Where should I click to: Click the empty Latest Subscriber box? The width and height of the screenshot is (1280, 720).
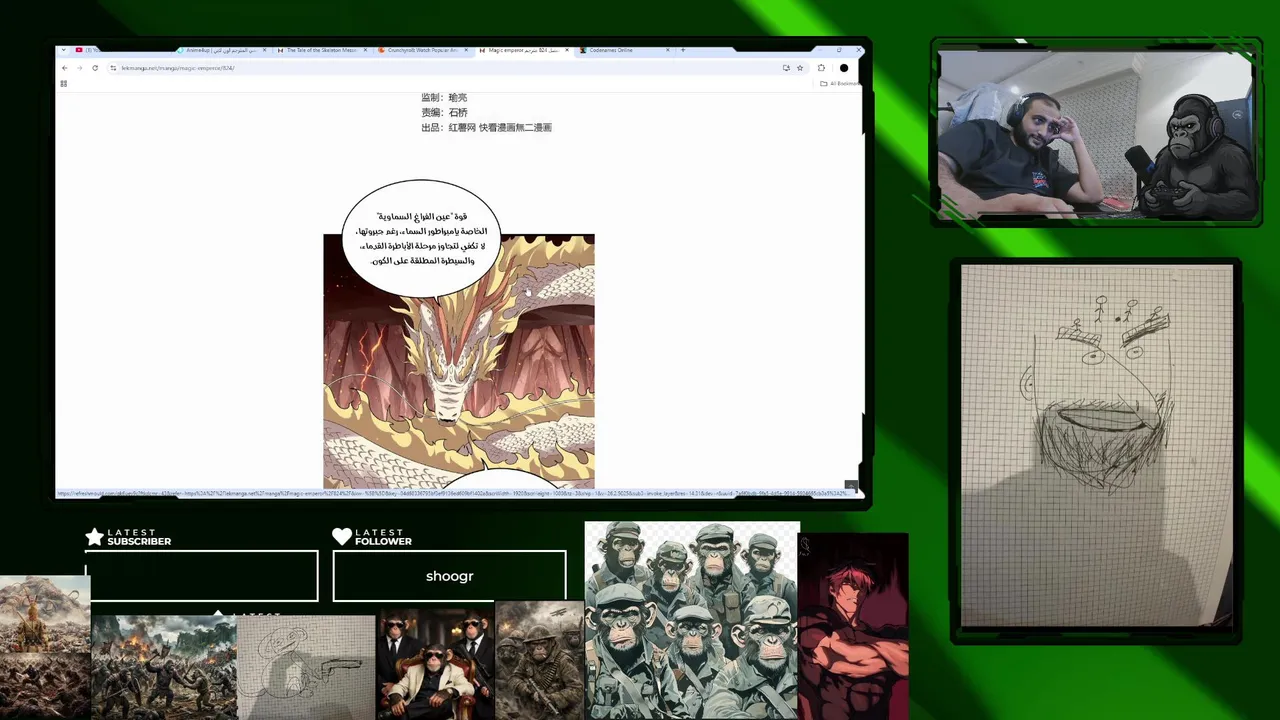[x=202, y=576]
